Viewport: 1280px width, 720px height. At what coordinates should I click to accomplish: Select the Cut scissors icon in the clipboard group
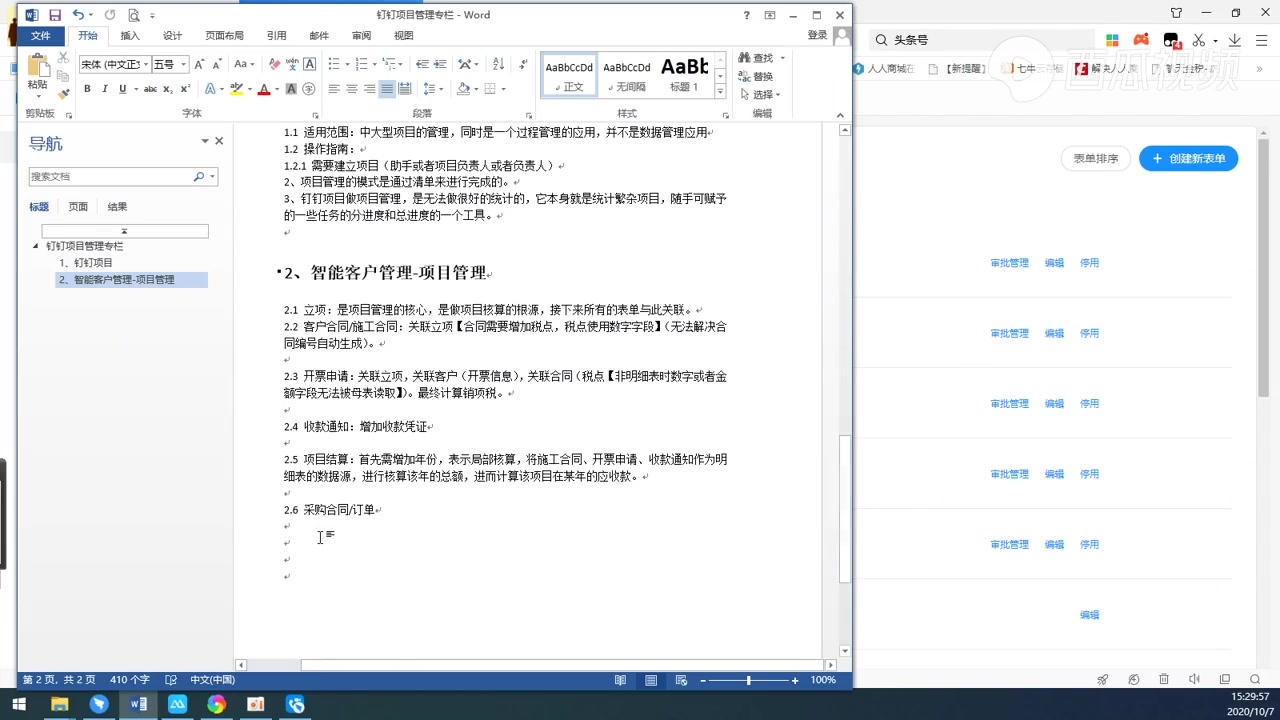pyautogui.click(x=64, y=58)
